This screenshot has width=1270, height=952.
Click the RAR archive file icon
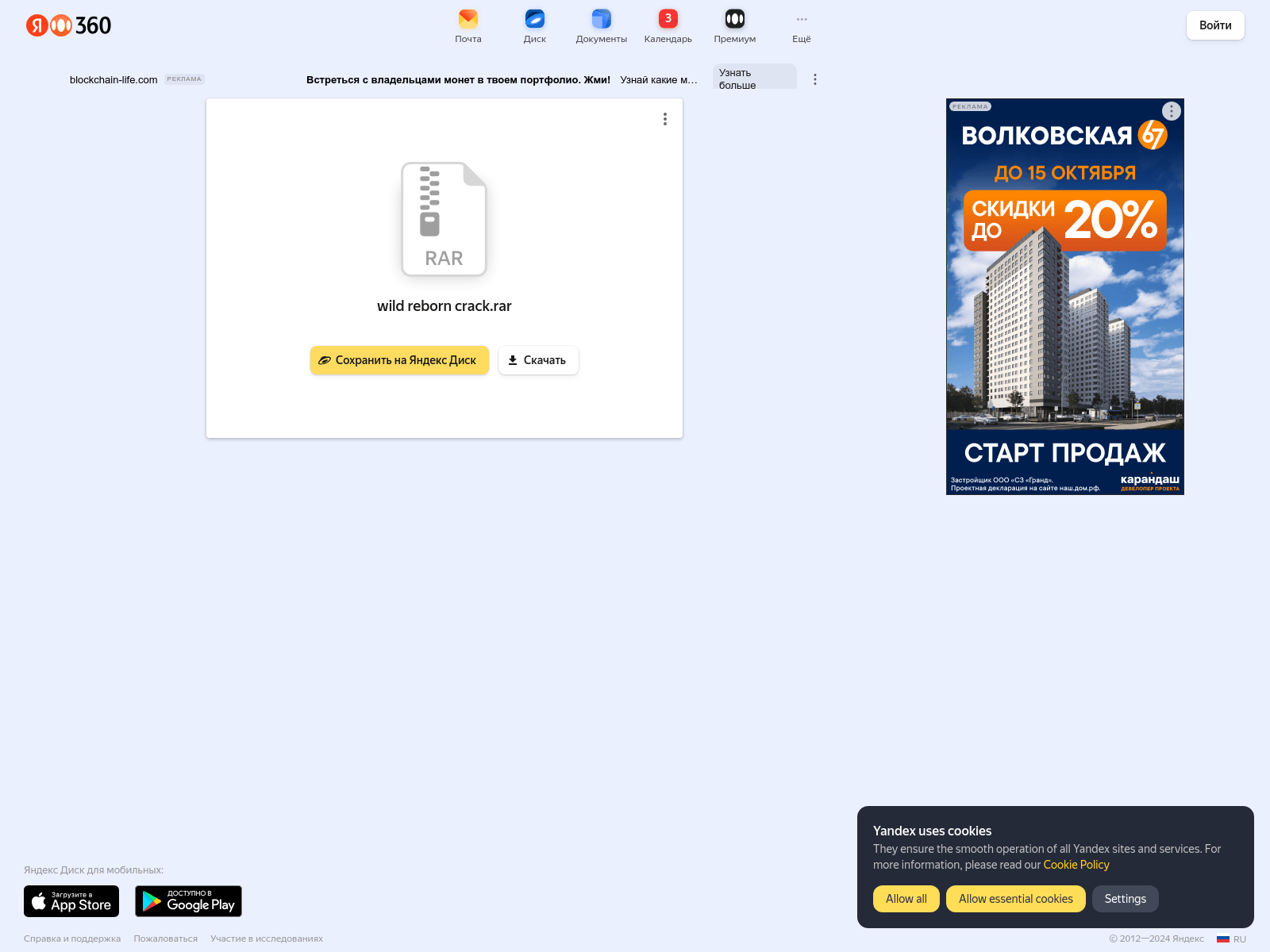444,219
